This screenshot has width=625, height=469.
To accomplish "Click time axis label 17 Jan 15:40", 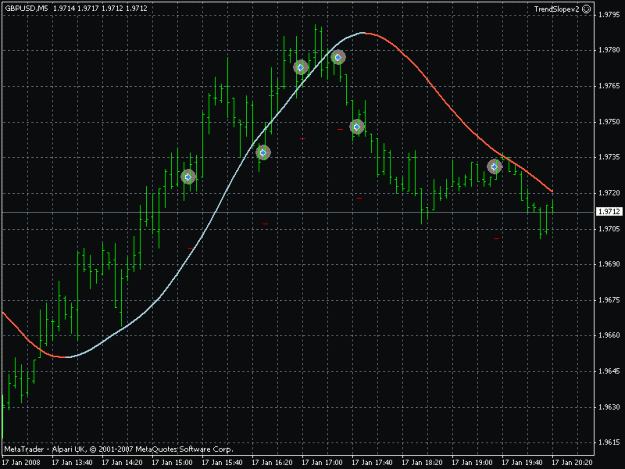I will (222, 463).
